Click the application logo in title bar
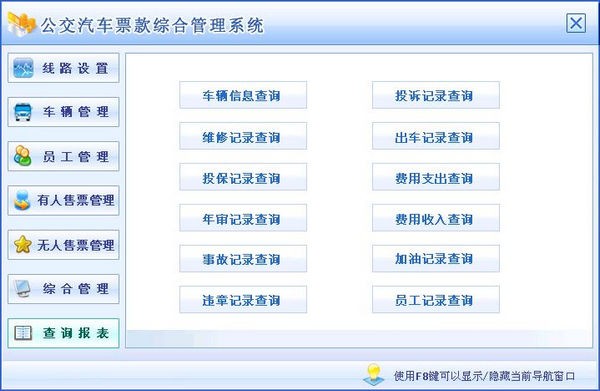 [22, 24]
